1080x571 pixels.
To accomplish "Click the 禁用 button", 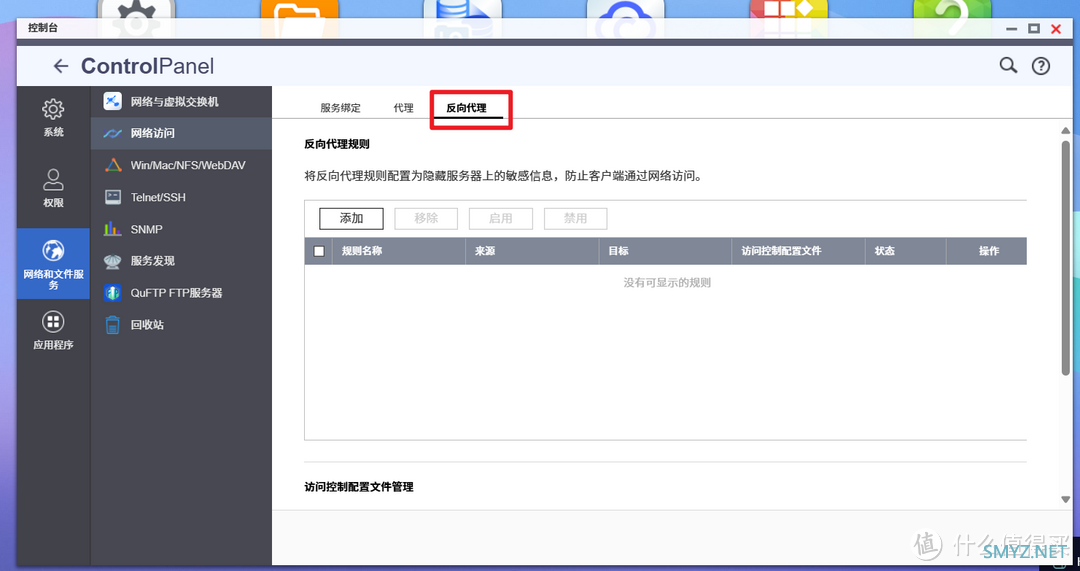I will (576, 218).
